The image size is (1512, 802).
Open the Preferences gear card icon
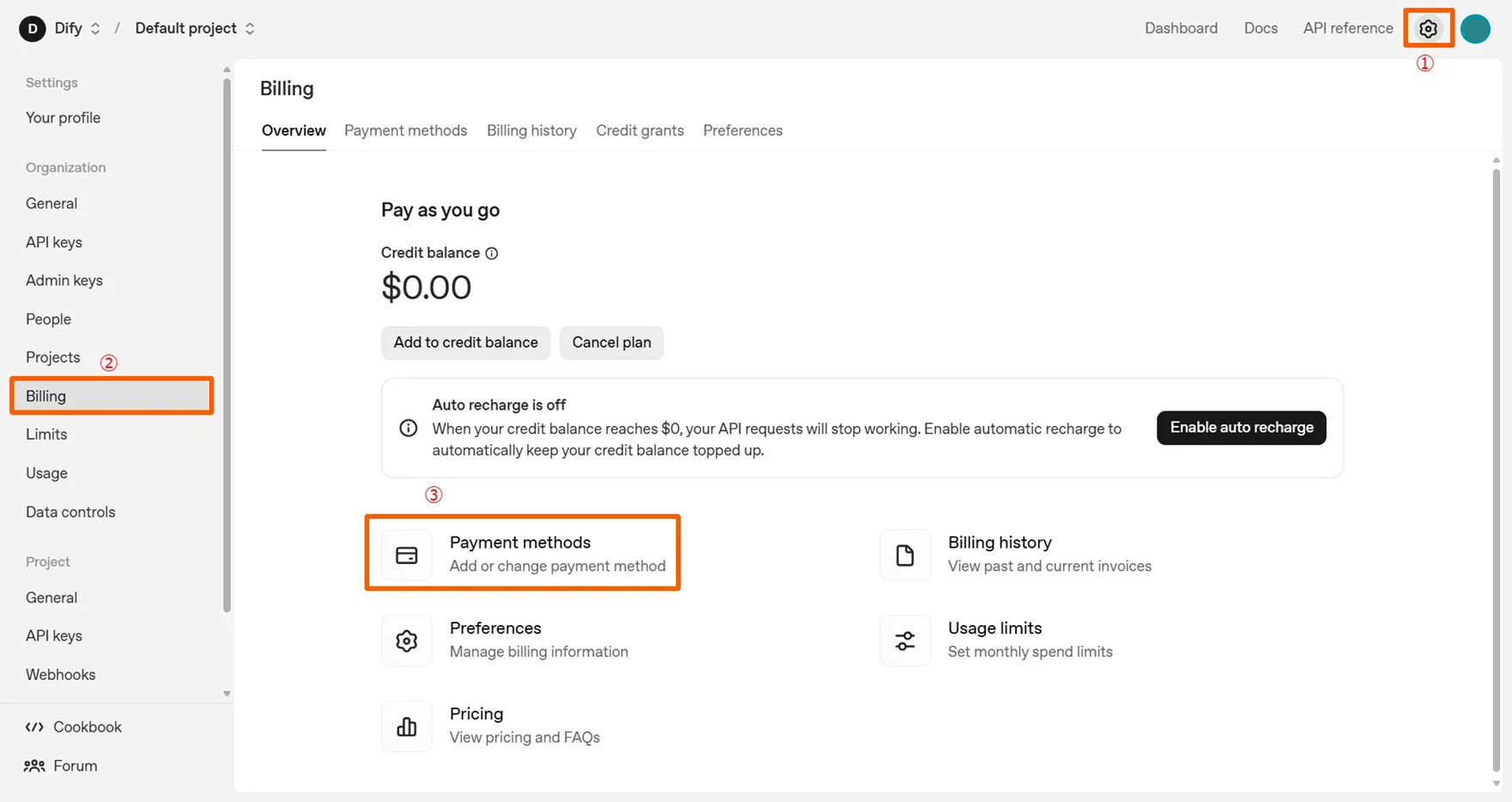pos(406,641)
